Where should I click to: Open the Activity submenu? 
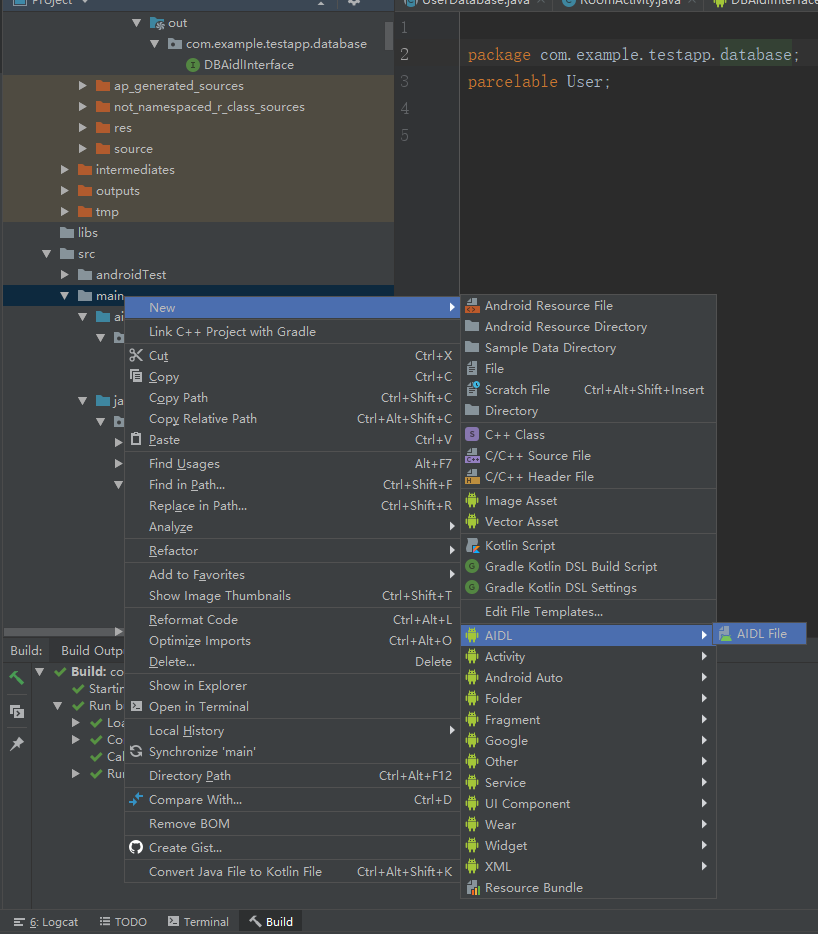point(589,656)
